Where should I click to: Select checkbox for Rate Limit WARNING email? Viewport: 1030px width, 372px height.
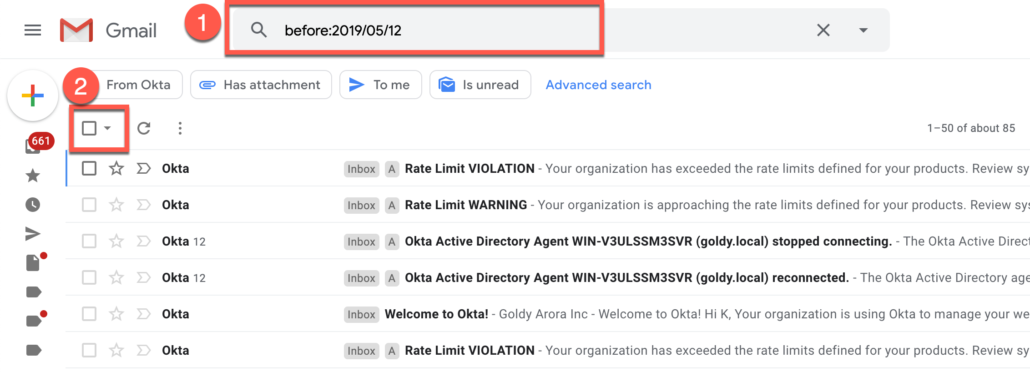89,205
